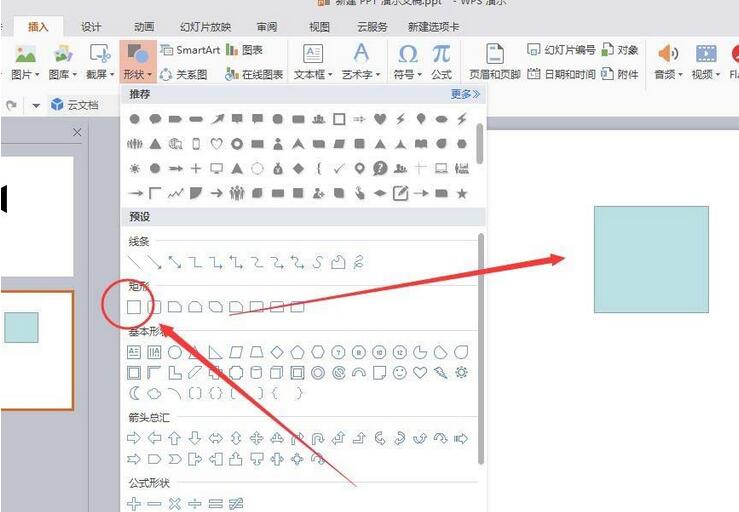This screenshot has height=512, width=739.
Task: Switch to the 动画 tab
Action: [x=144, y=27]
